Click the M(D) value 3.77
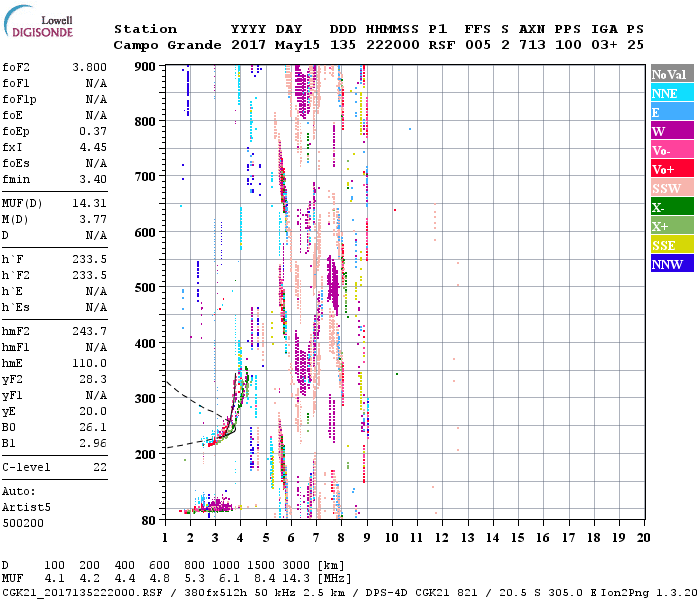700x600 pixels. (93, 219)
